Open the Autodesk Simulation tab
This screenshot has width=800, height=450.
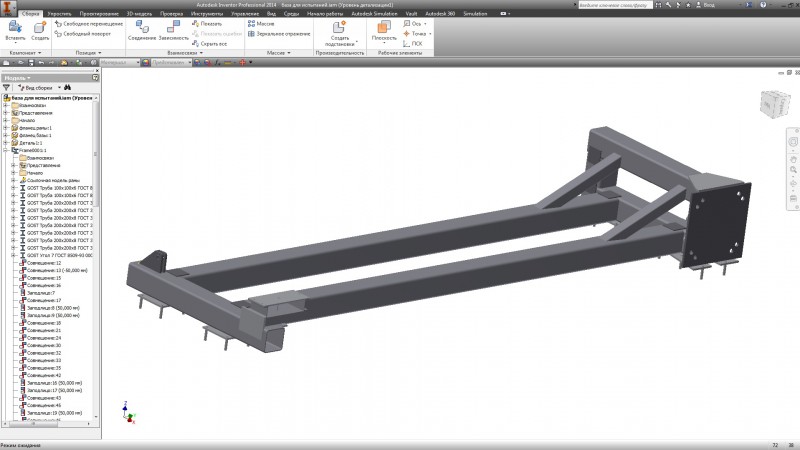(x=374, y=14)
